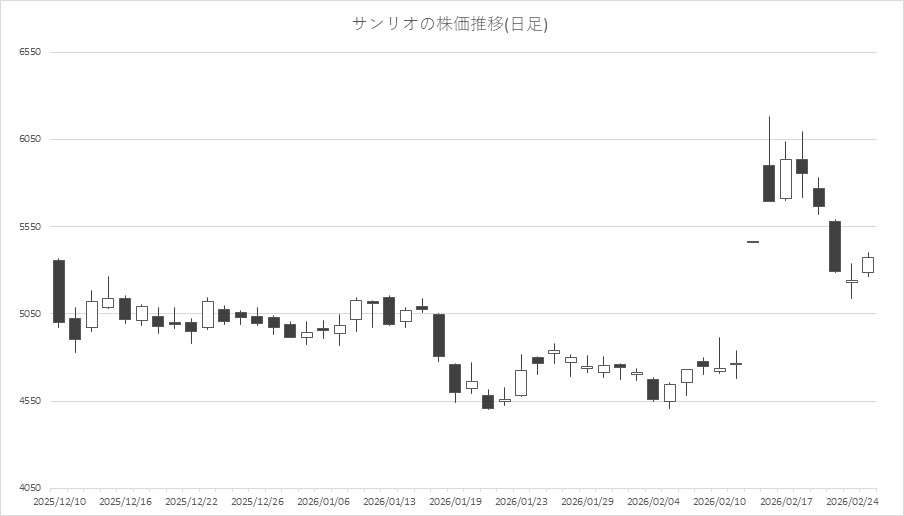Click the 4050 axis label at bottom
This screenshot has height=516, width=904.
29,488
